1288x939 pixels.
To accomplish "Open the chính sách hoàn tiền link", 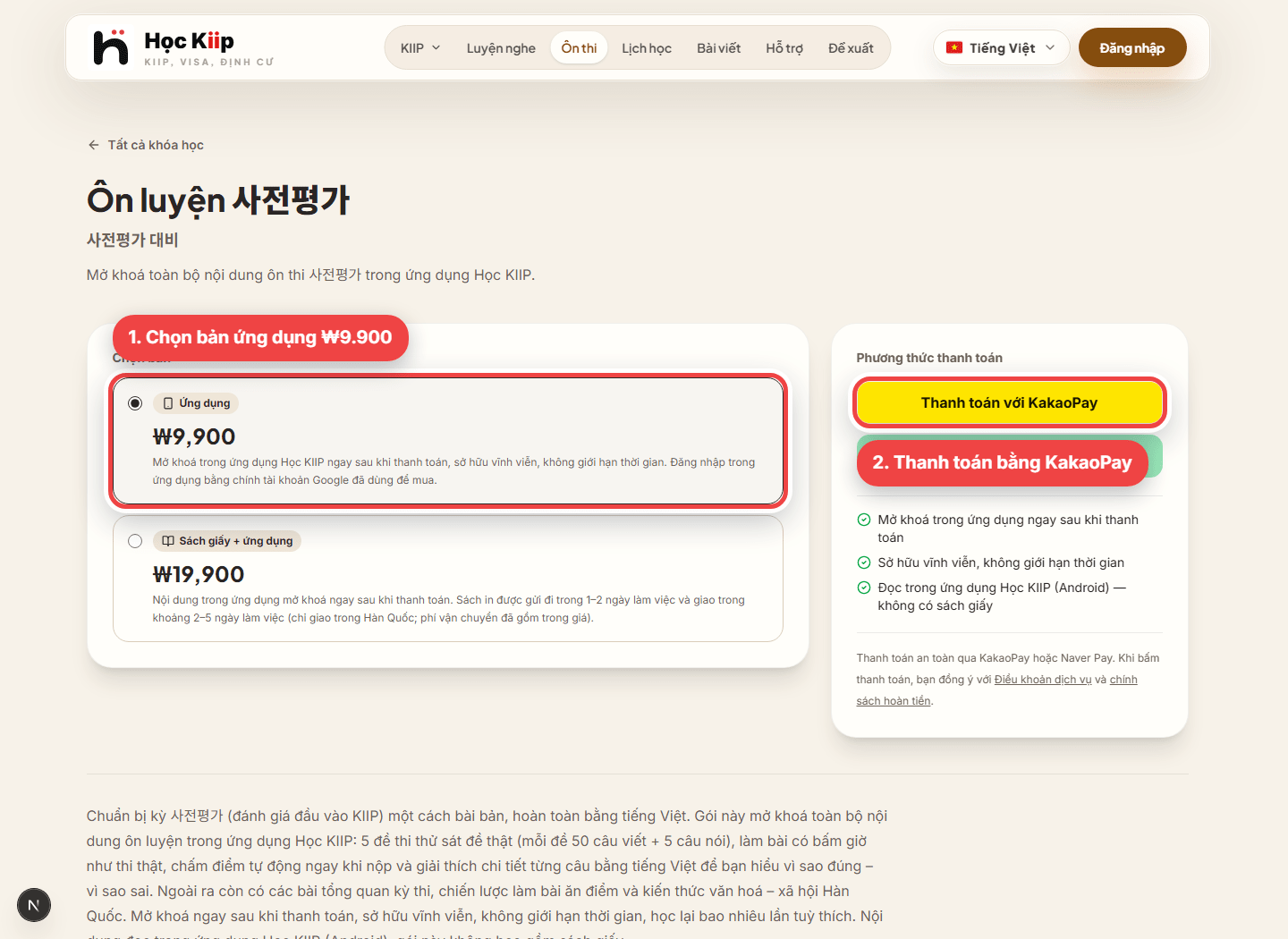I will point(996,690).
